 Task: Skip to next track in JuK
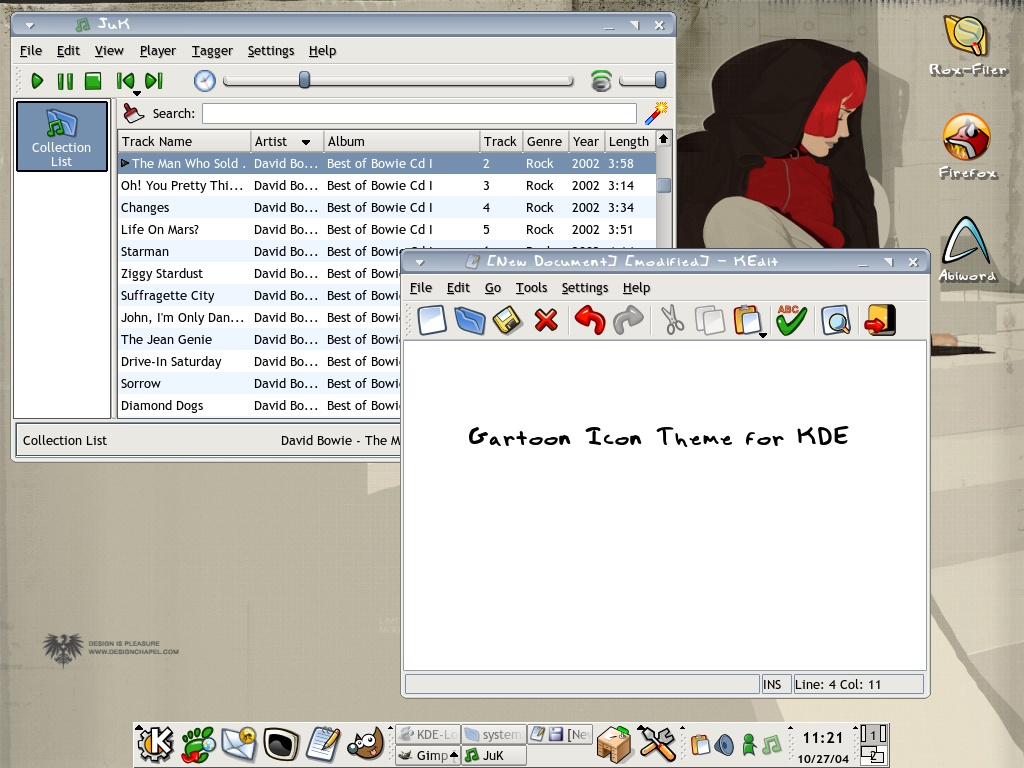click(153, 81)
